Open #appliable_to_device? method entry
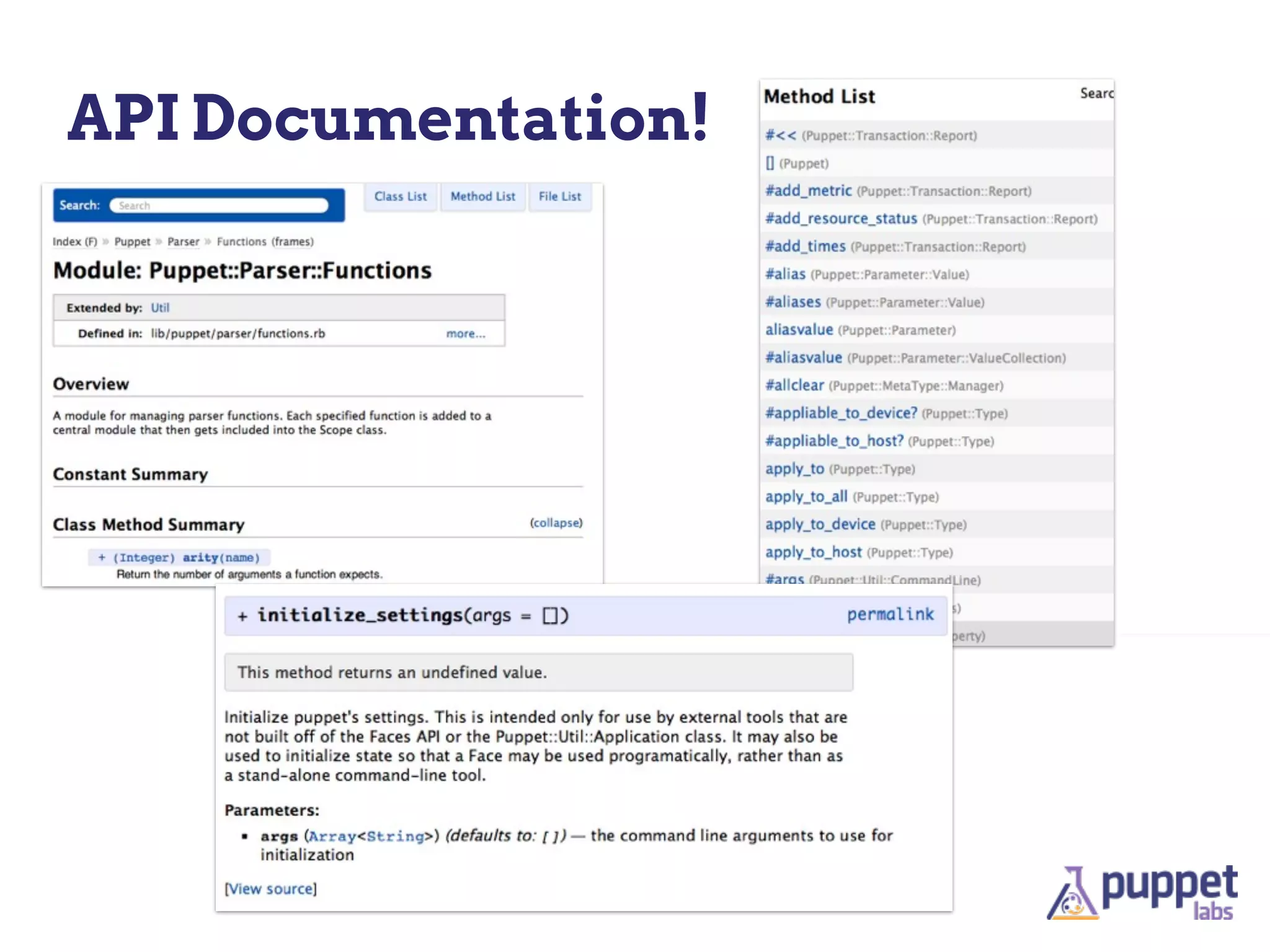The image size is (1270, 952). [841, 413]
